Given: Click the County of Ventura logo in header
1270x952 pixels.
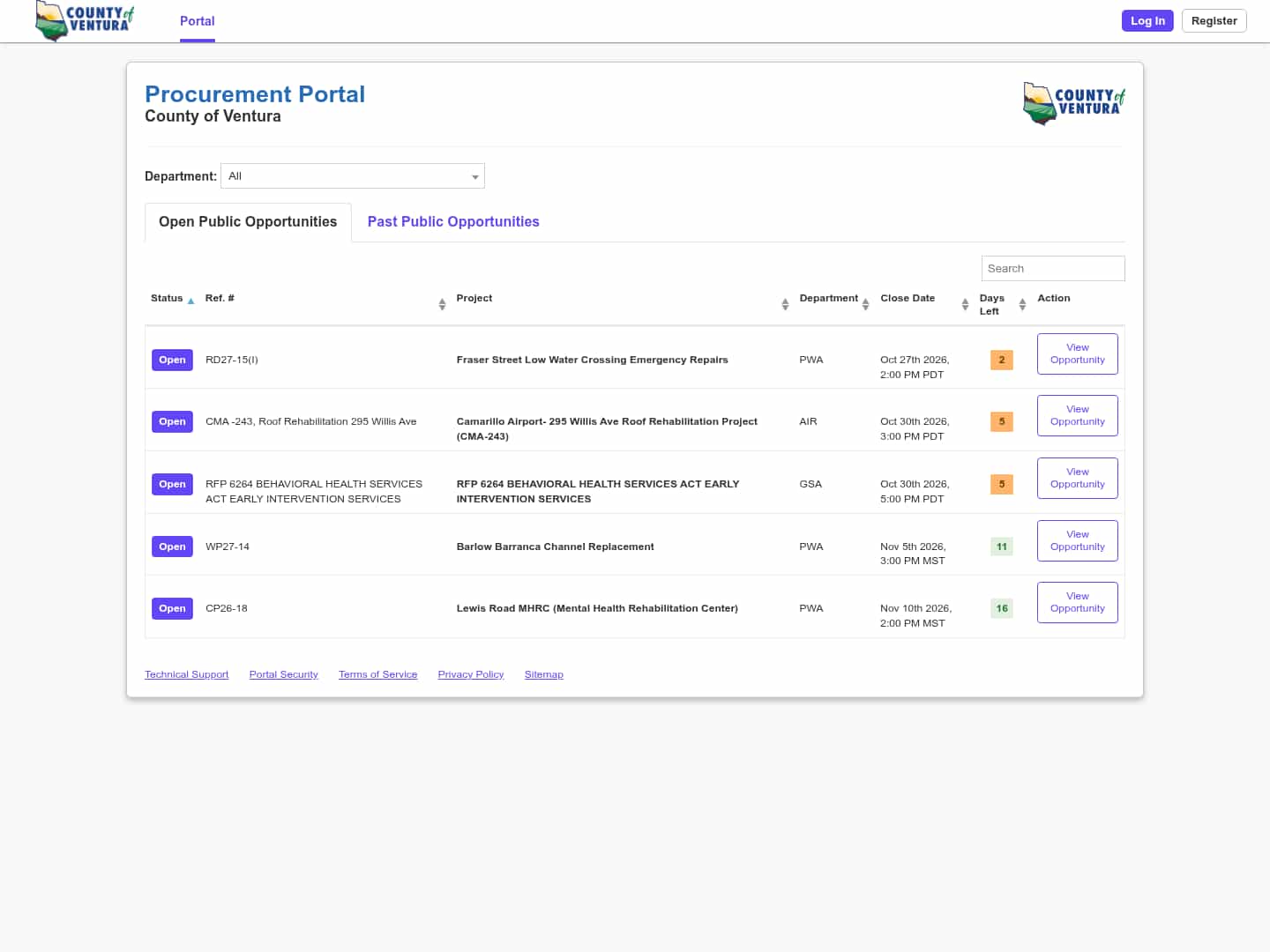Looking at the screenshot, I should pos(85,20).
